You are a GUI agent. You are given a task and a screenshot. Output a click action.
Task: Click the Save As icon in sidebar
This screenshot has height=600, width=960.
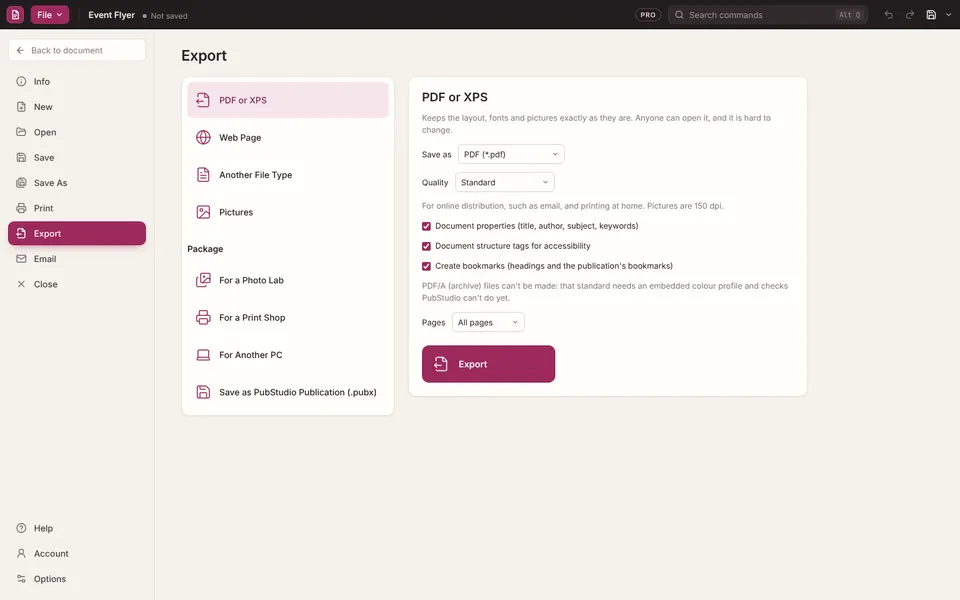tap(21, 182)
